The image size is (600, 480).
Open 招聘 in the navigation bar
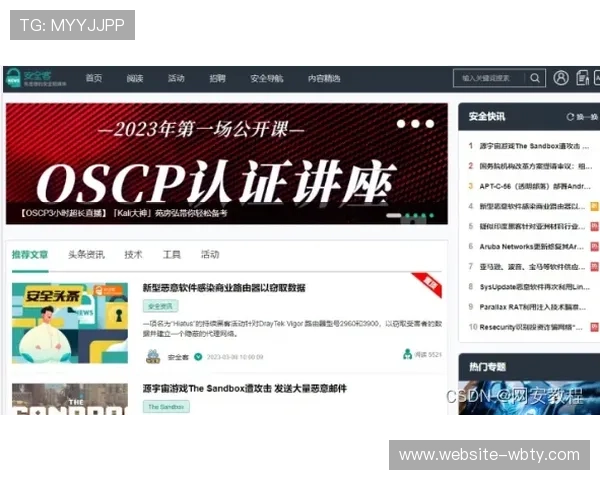coord(217,78)
